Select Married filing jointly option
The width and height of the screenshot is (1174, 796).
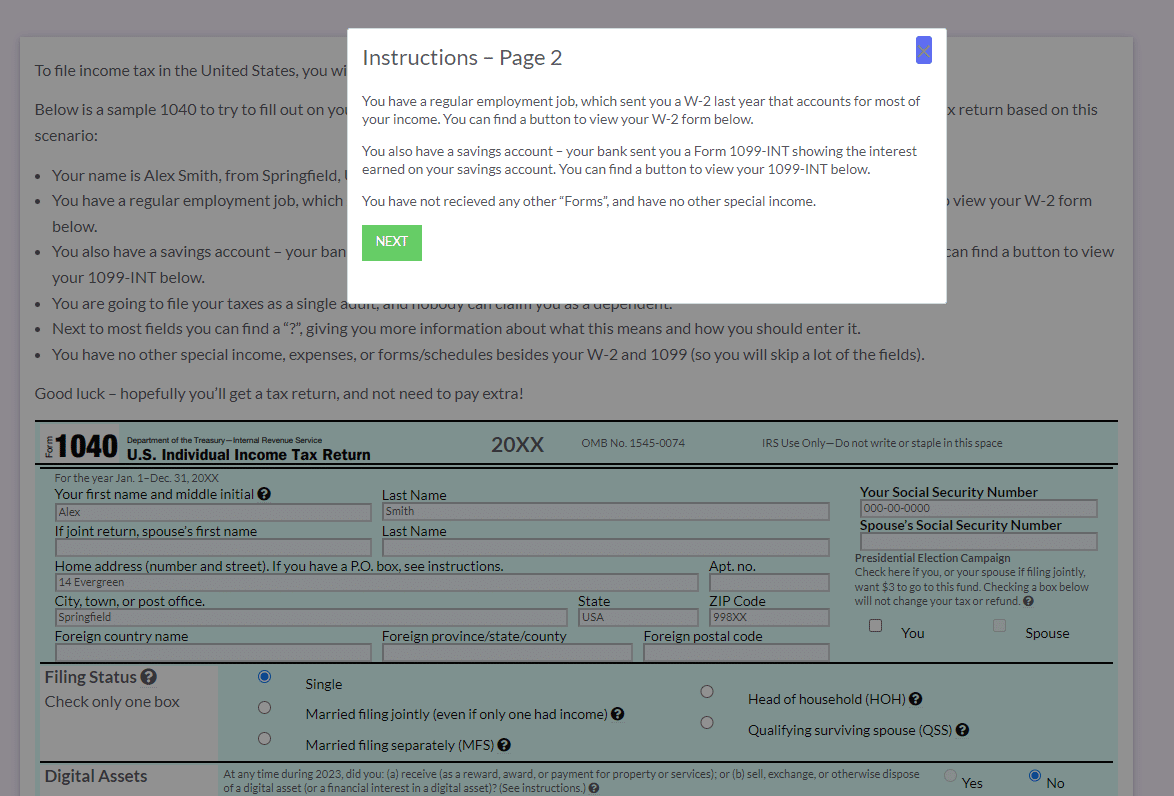264,707
